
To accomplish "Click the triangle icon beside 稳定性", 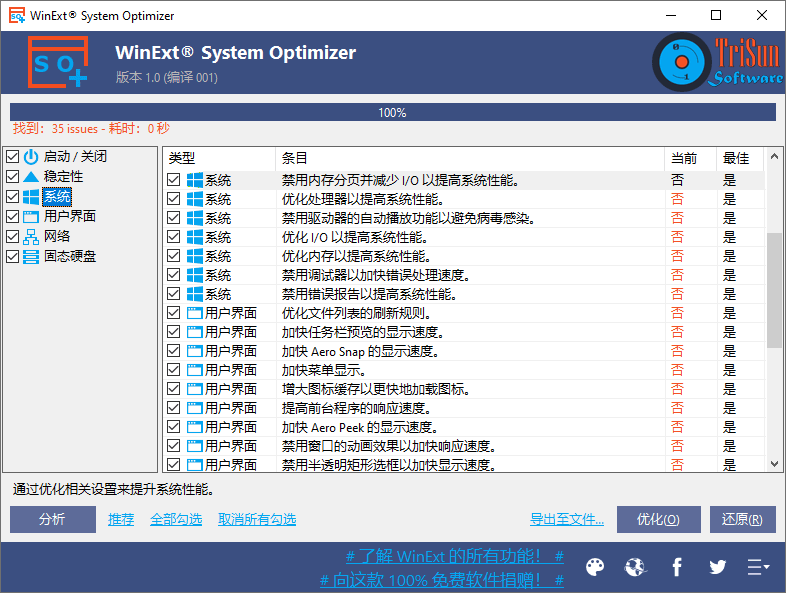I will tap(31, 176).
